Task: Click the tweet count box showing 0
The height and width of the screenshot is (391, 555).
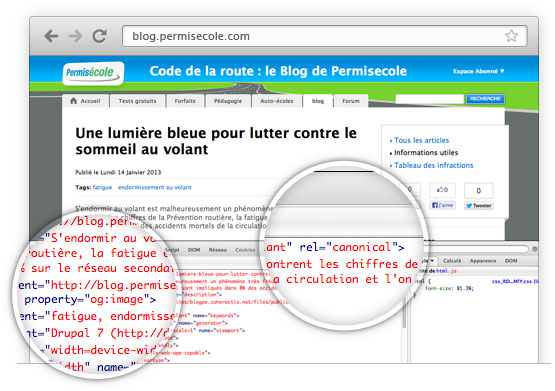Action: [x=479, y=191]
